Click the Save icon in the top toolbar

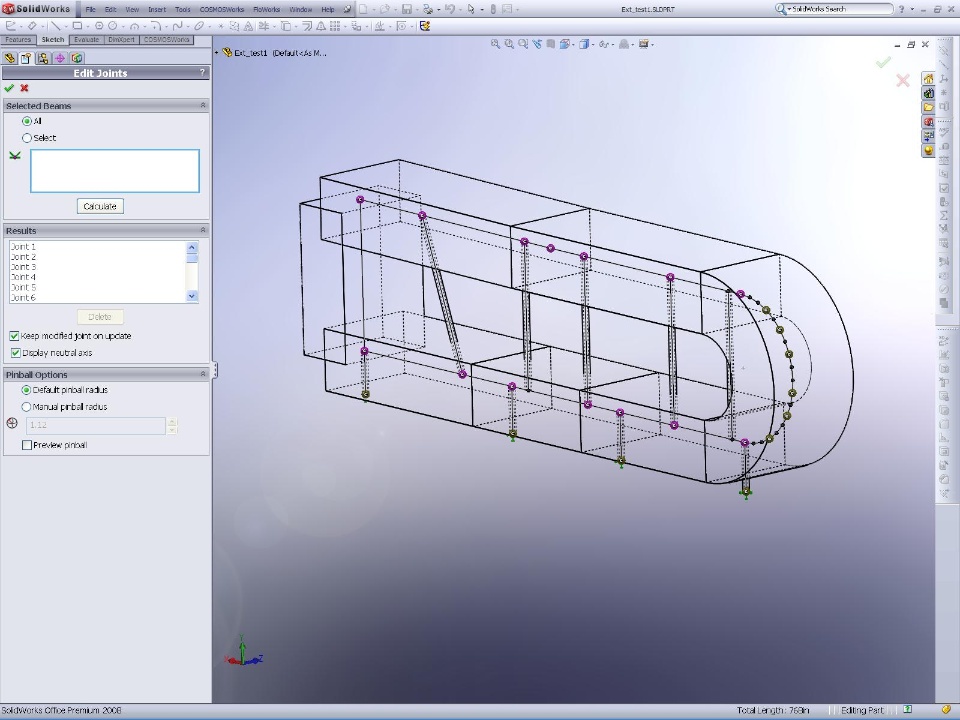tap(407, 9)
